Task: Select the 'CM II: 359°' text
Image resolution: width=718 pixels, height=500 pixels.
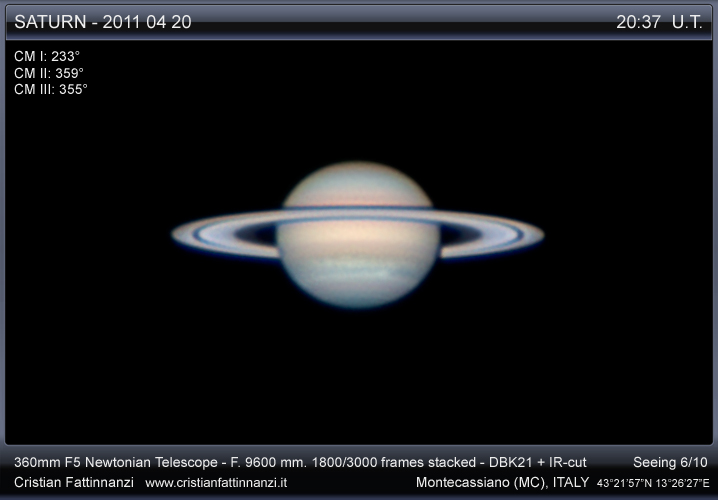Action: coord(49,73)
